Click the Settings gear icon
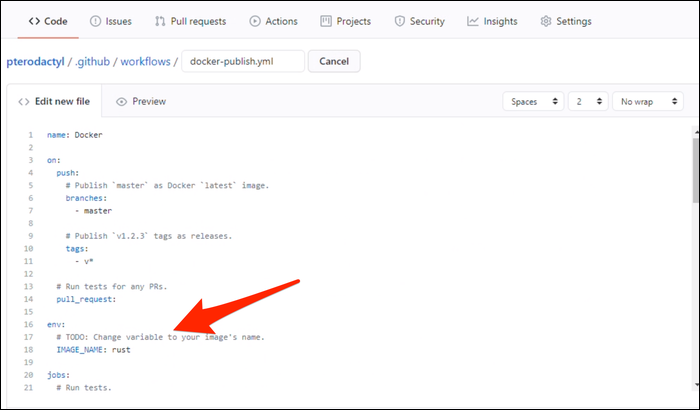Viewport: 700px width, 410px height. tap(546, 21)
